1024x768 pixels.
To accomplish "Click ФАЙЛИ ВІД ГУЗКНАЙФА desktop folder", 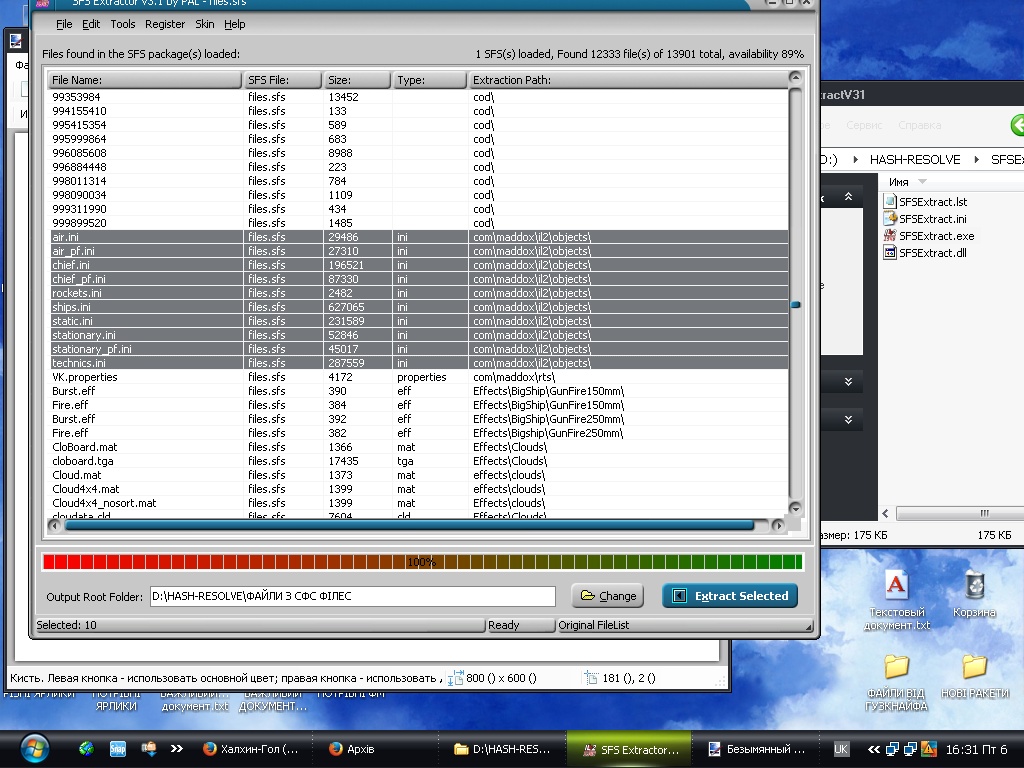I will (x=896, y=681).
